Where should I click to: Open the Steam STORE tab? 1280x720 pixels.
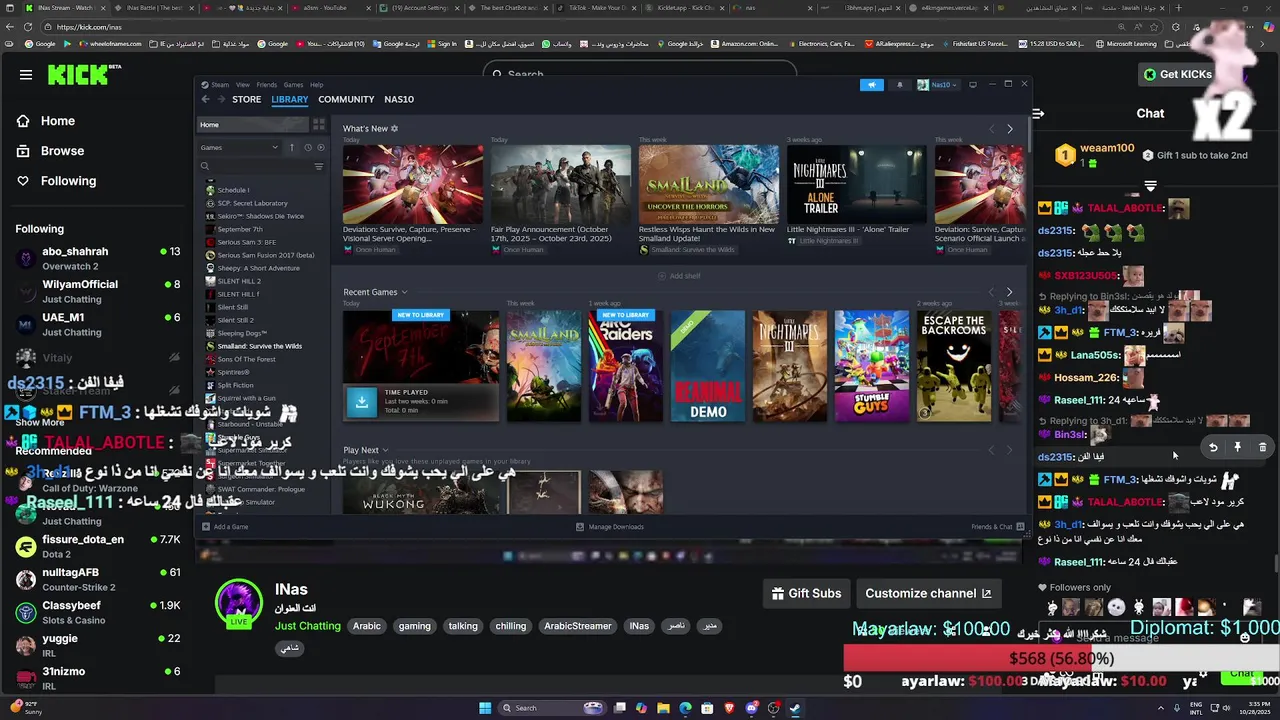(246, 99)
